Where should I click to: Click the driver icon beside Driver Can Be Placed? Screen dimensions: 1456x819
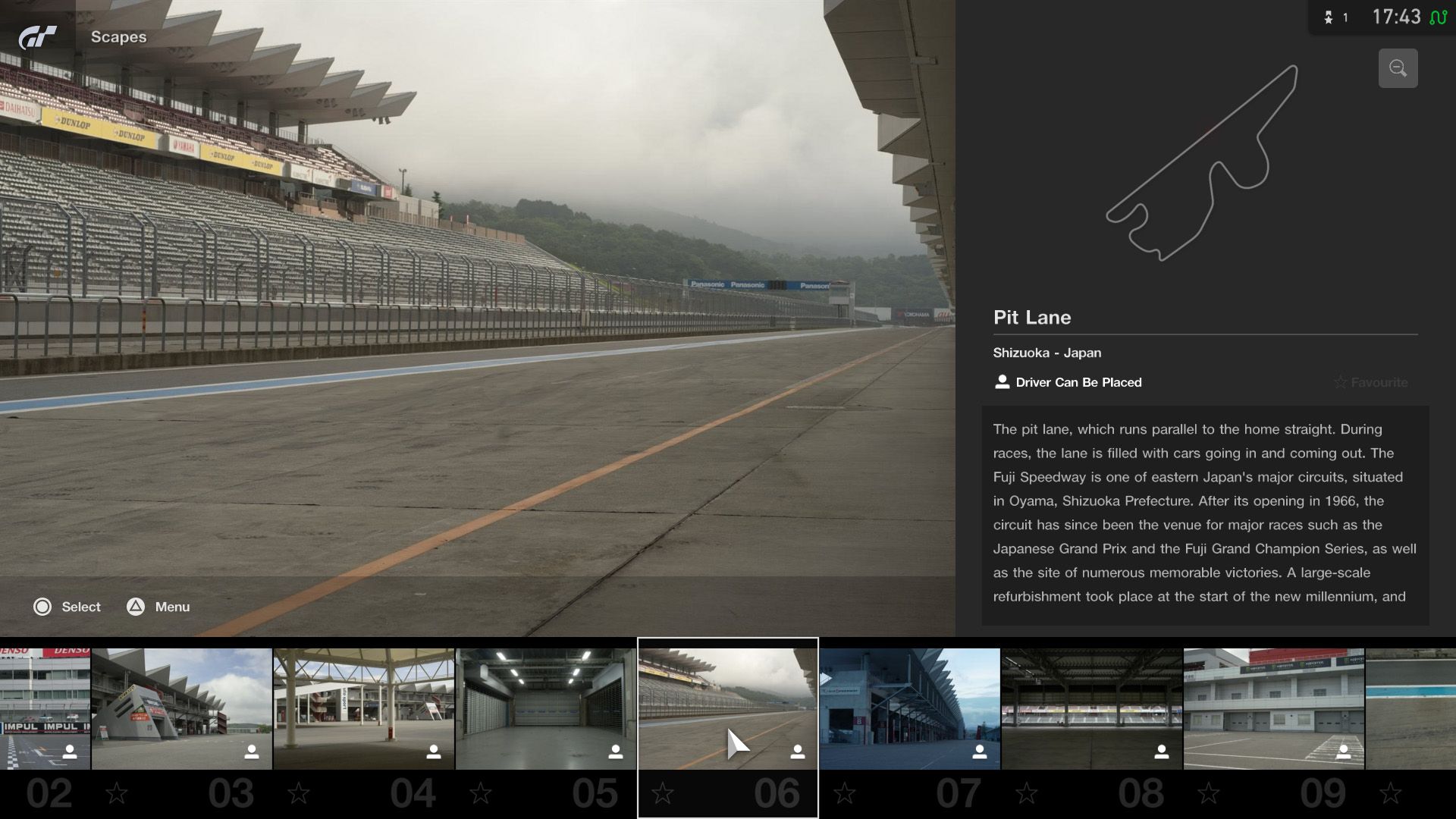[x=1002, y=382]
